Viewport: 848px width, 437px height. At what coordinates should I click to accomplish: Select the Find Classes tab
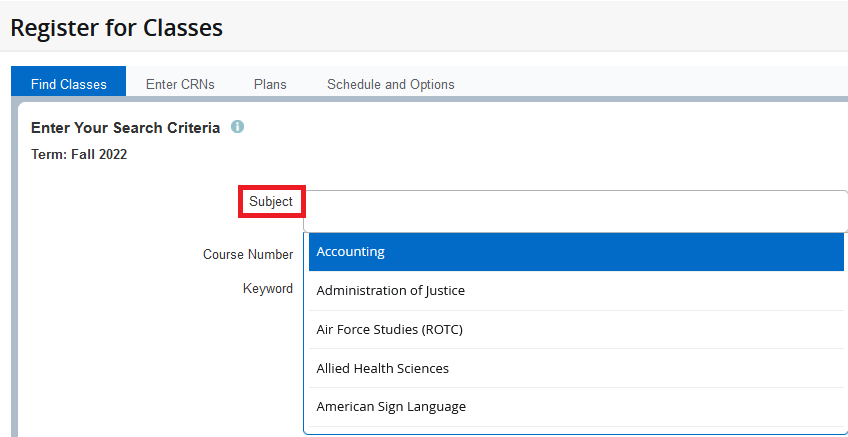click(69, 82)
